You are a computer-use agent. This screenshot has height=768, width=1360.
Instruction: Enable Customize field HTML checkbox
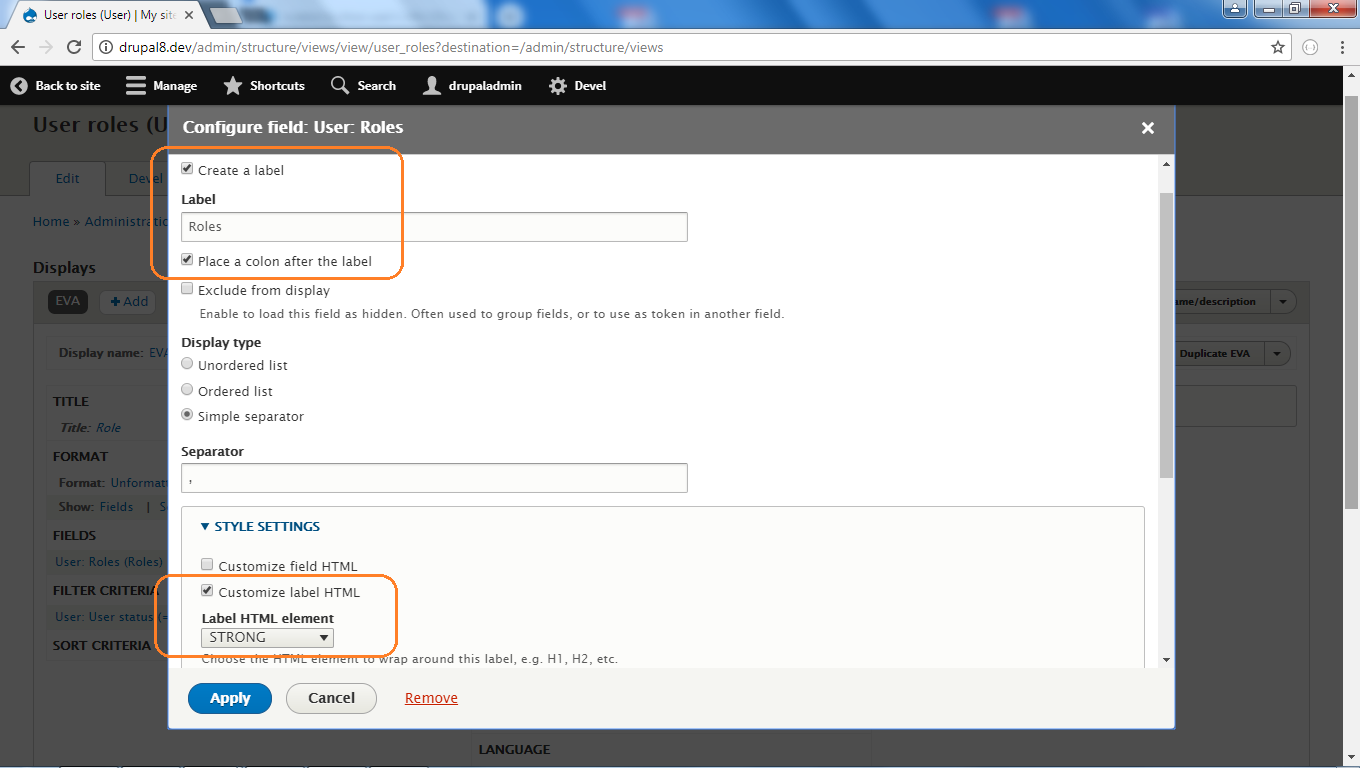click(208, 565)
